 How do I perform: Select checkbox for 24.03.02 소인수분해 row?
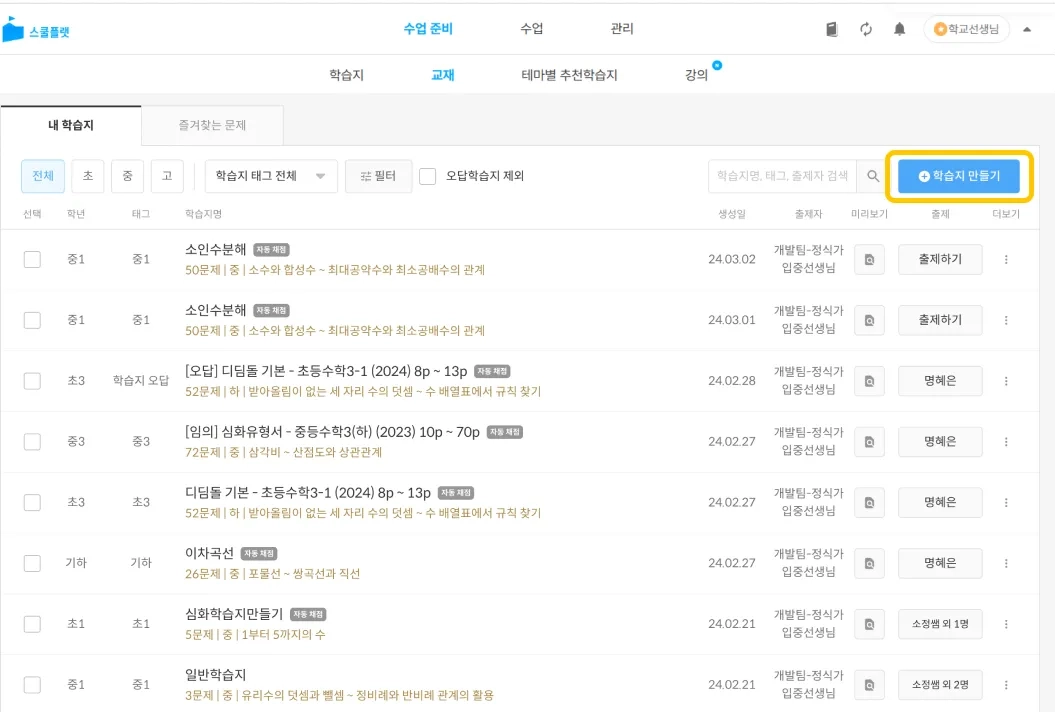coord(32,259)
